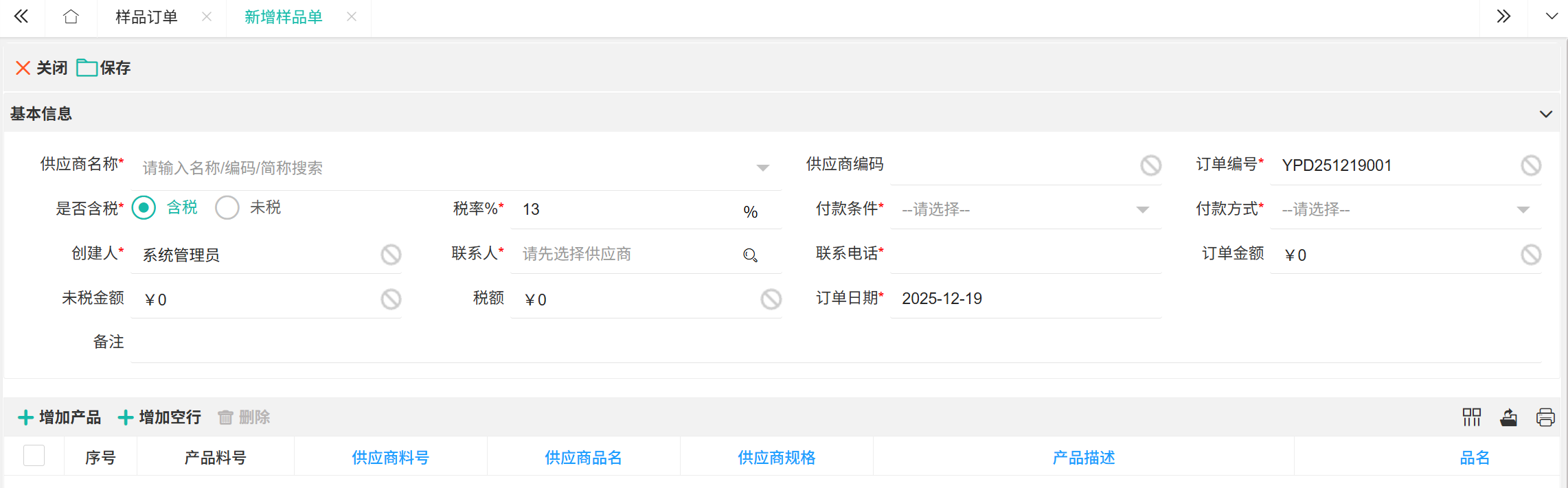
Task: Open the tab list dropdown arrow
Action: [1551, 17]
